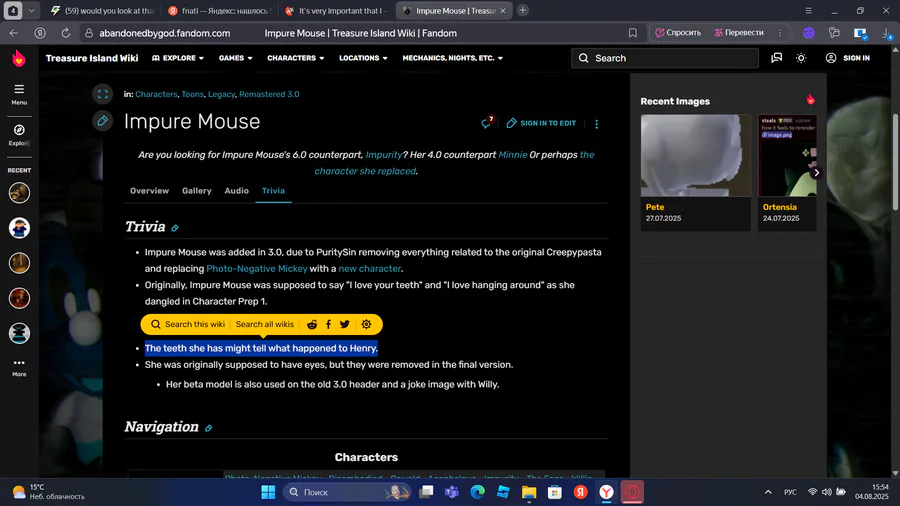Switch to the fnati Yandex browser tab
Screen dimensions: 900x506
point(219,10)
